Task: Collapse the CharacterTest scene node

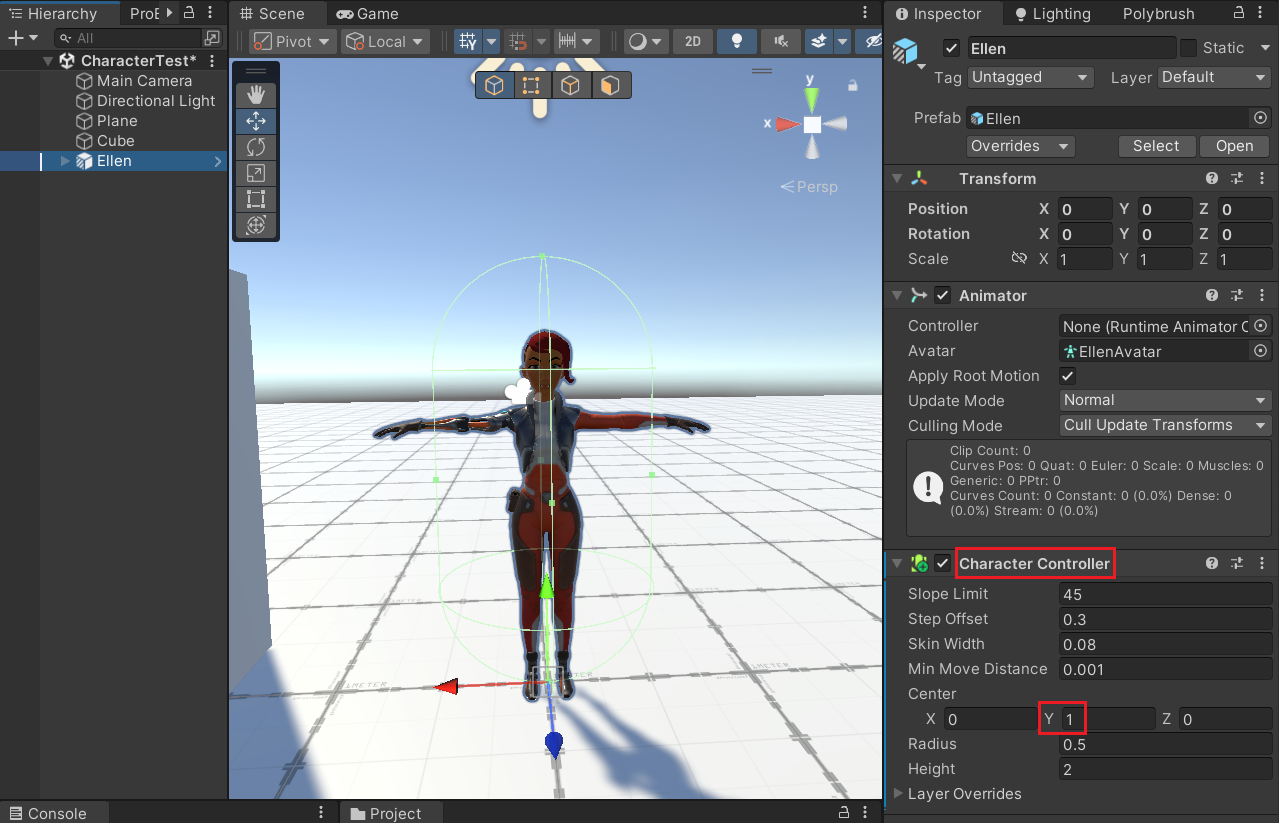Action: (x=48, y=61)
